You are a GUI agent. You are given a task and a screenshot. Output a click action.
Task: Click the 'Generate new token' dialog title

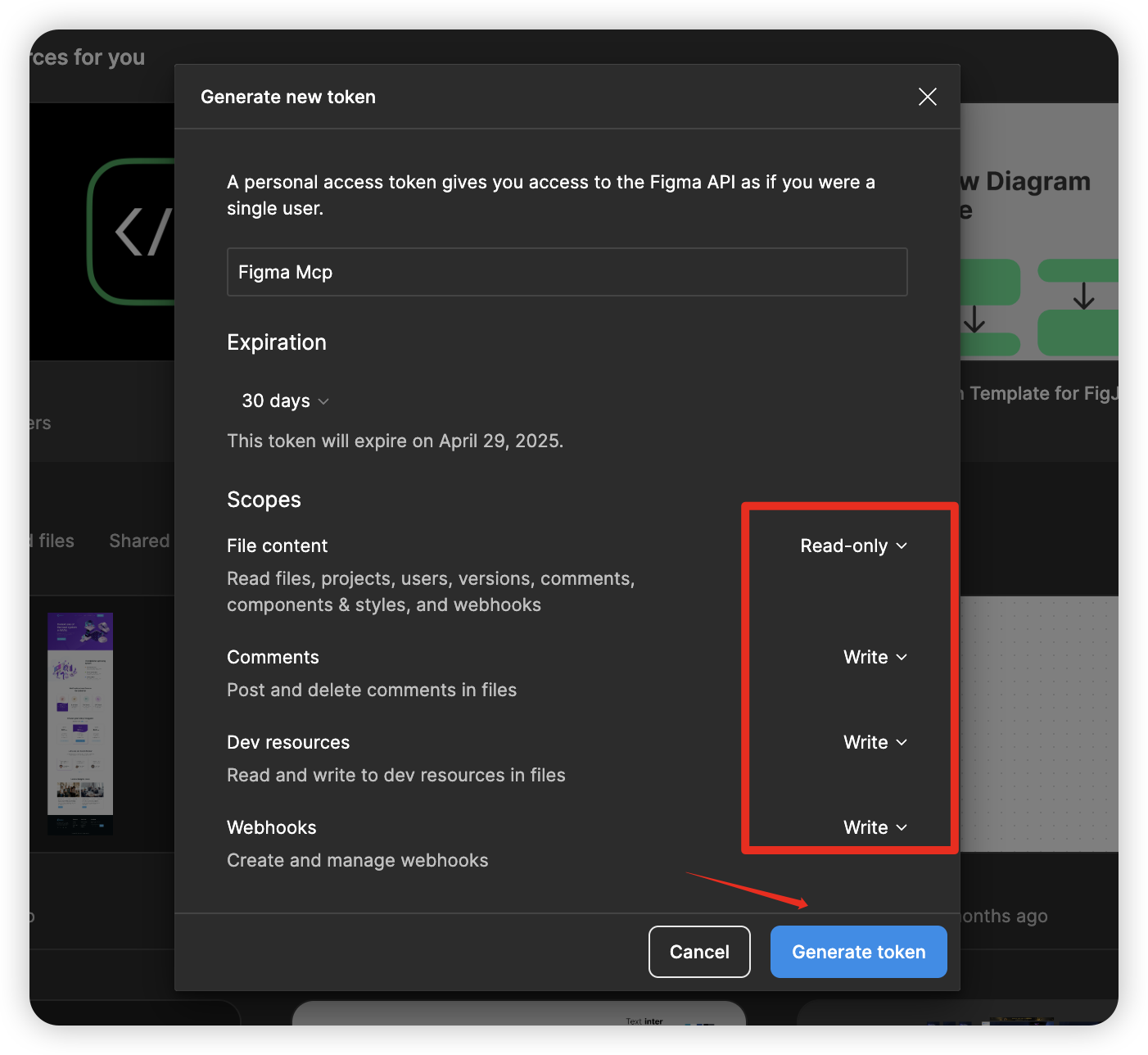(x=288, y=97)
